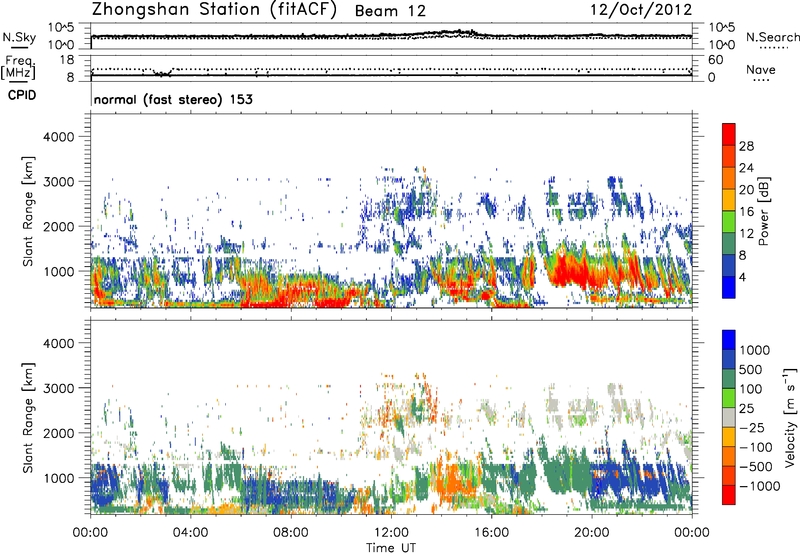Select the -100 label on Velocity colorbar
Image resolution: width=800 pixels, height=554 pixels.
[756, 447]
